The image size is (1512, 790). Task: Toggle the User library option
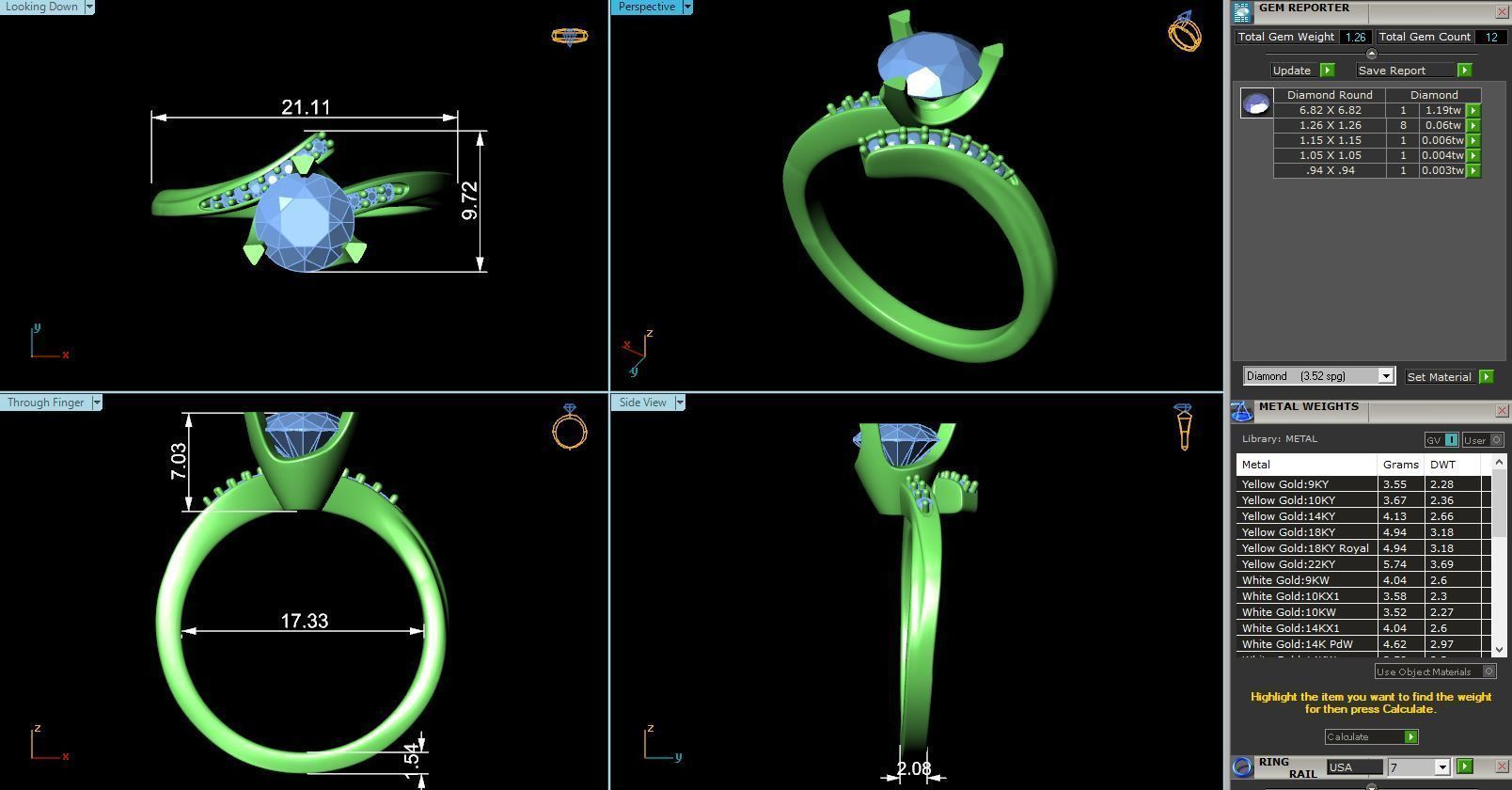pos(1483,440)
